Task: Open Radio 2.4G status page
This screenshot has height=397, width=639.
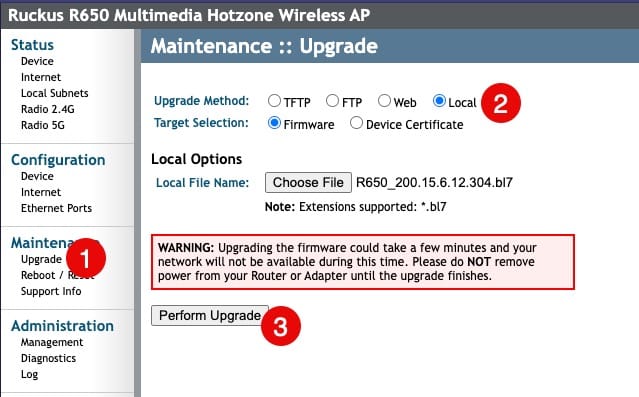Action: pos(48,109)
